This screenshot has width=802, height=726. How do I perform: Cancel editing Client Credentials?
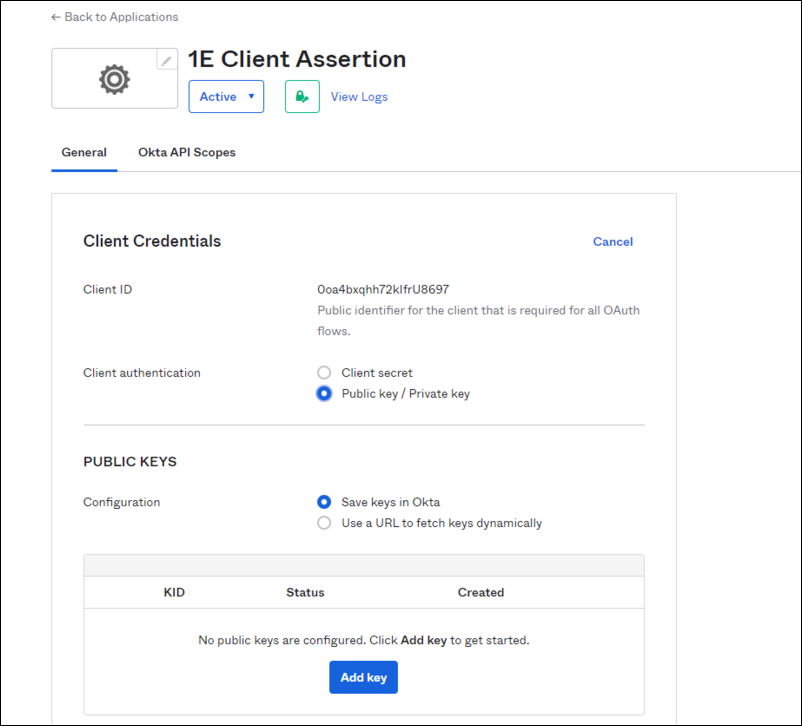[x=612, y=242]
